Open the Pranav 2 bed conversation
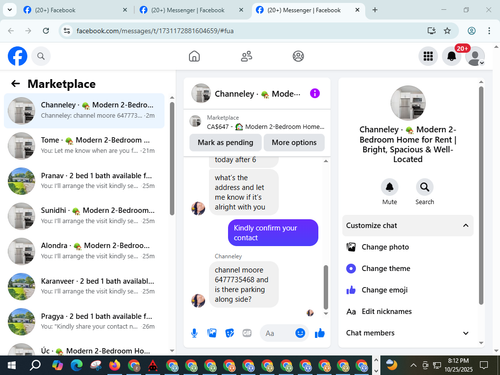Image resolution: width=500 pixels, height=375 pixels. (x=84, y=181)
